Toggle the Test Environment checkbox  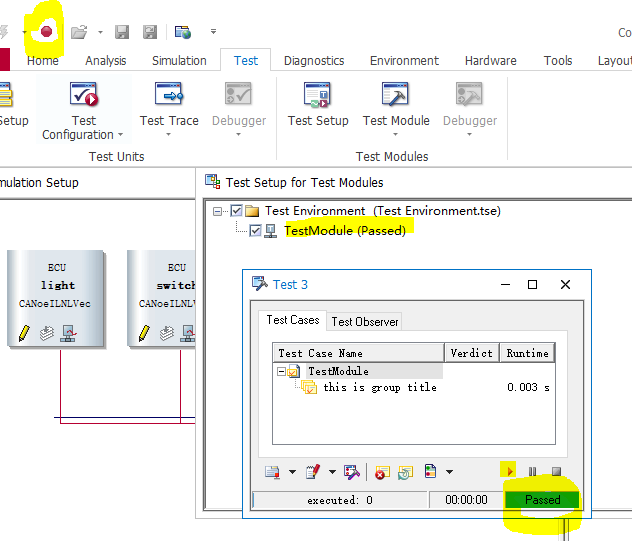point(236,210)
